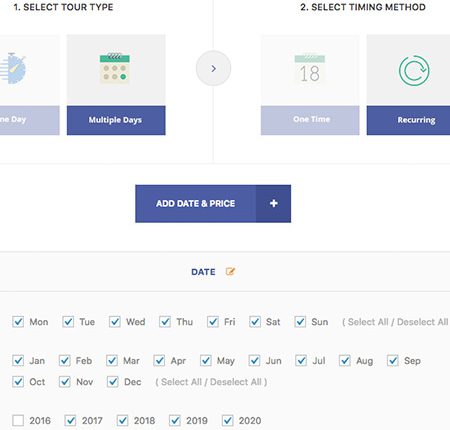The height and width of the screenshot is (430, 450).
Task: Toggle the May month checkbox
Action: [206, 361]
